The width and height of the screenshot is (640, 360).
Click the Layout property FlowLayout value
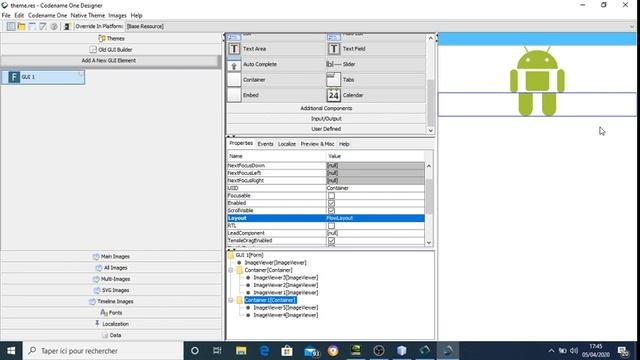[x=375, y=218]
